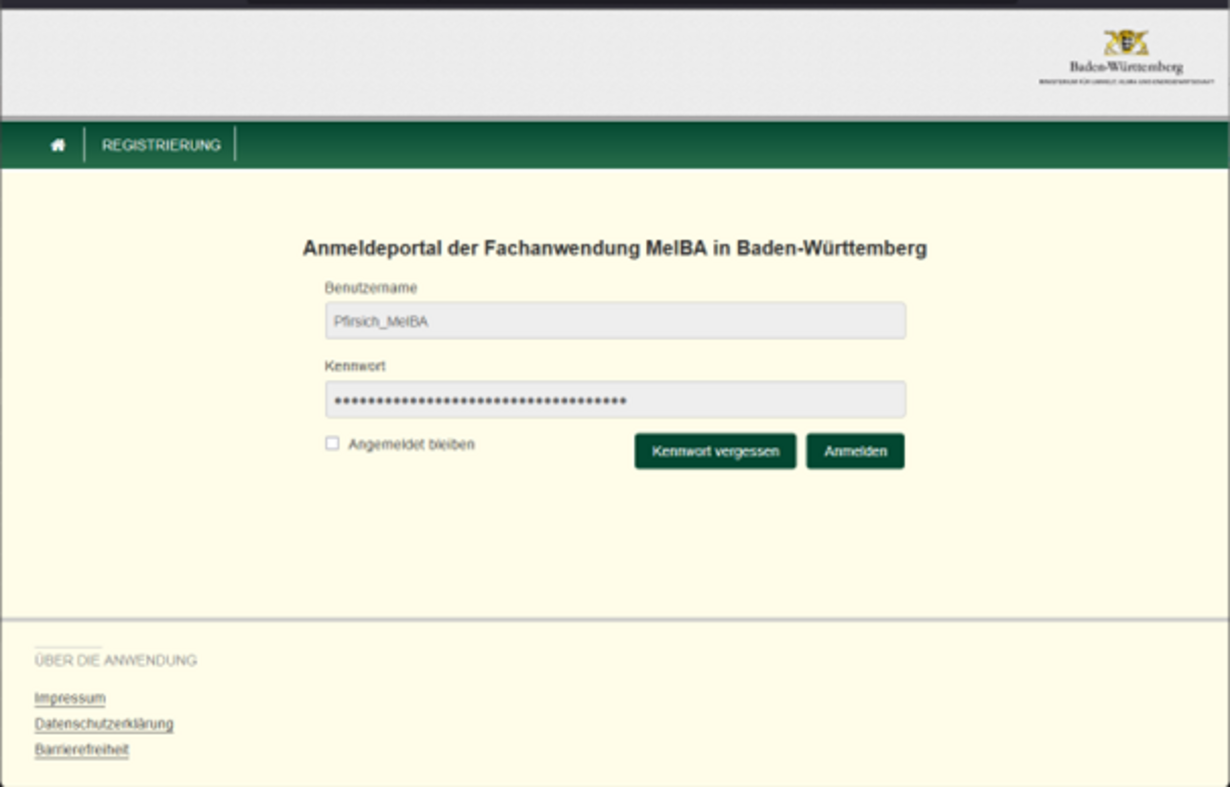Click the ÜBER DIE ANWENDUNG footer heading

click(x=116, y=660)
